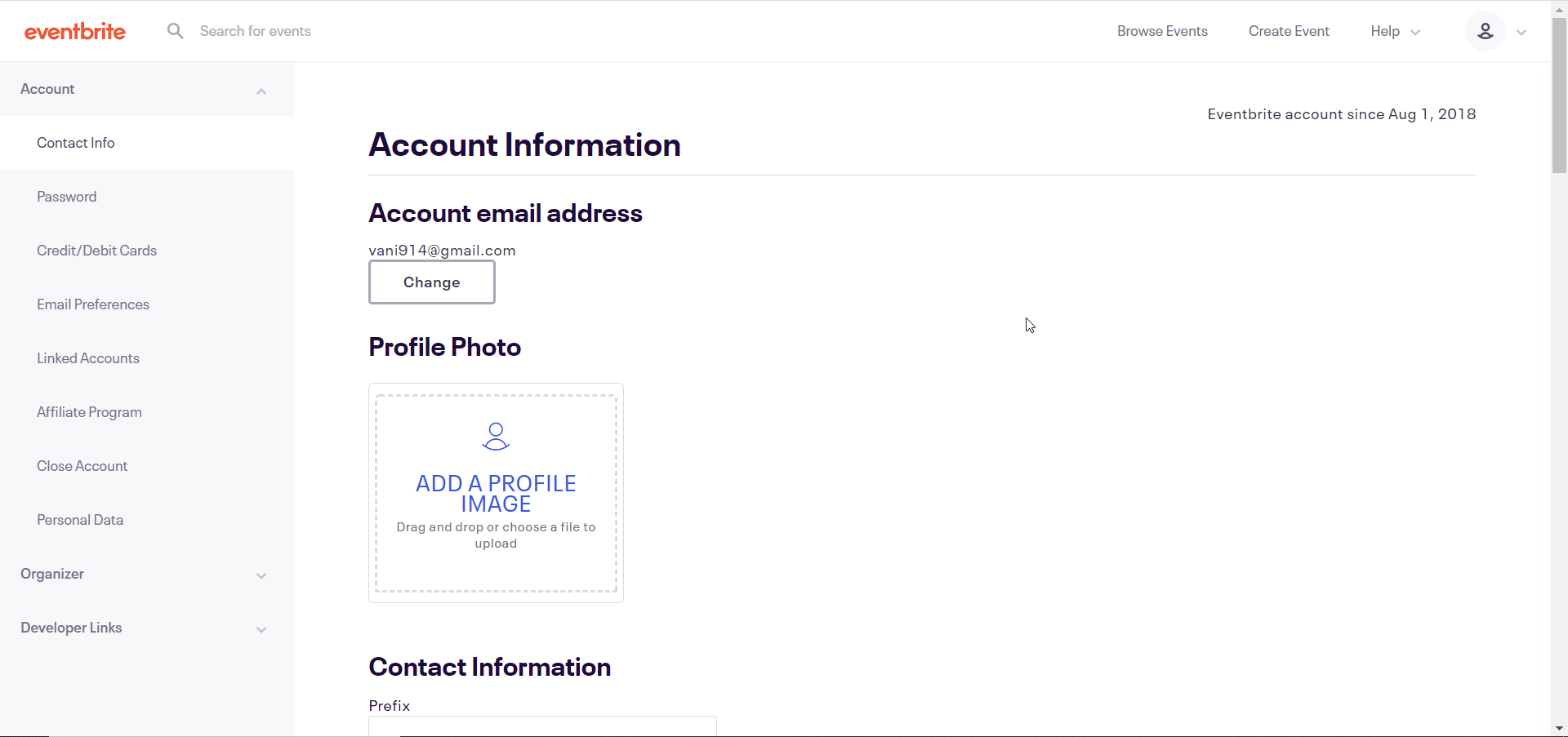Click the text 'Eventbrite account since Aug 1, 2018'

pos(1342,114)
